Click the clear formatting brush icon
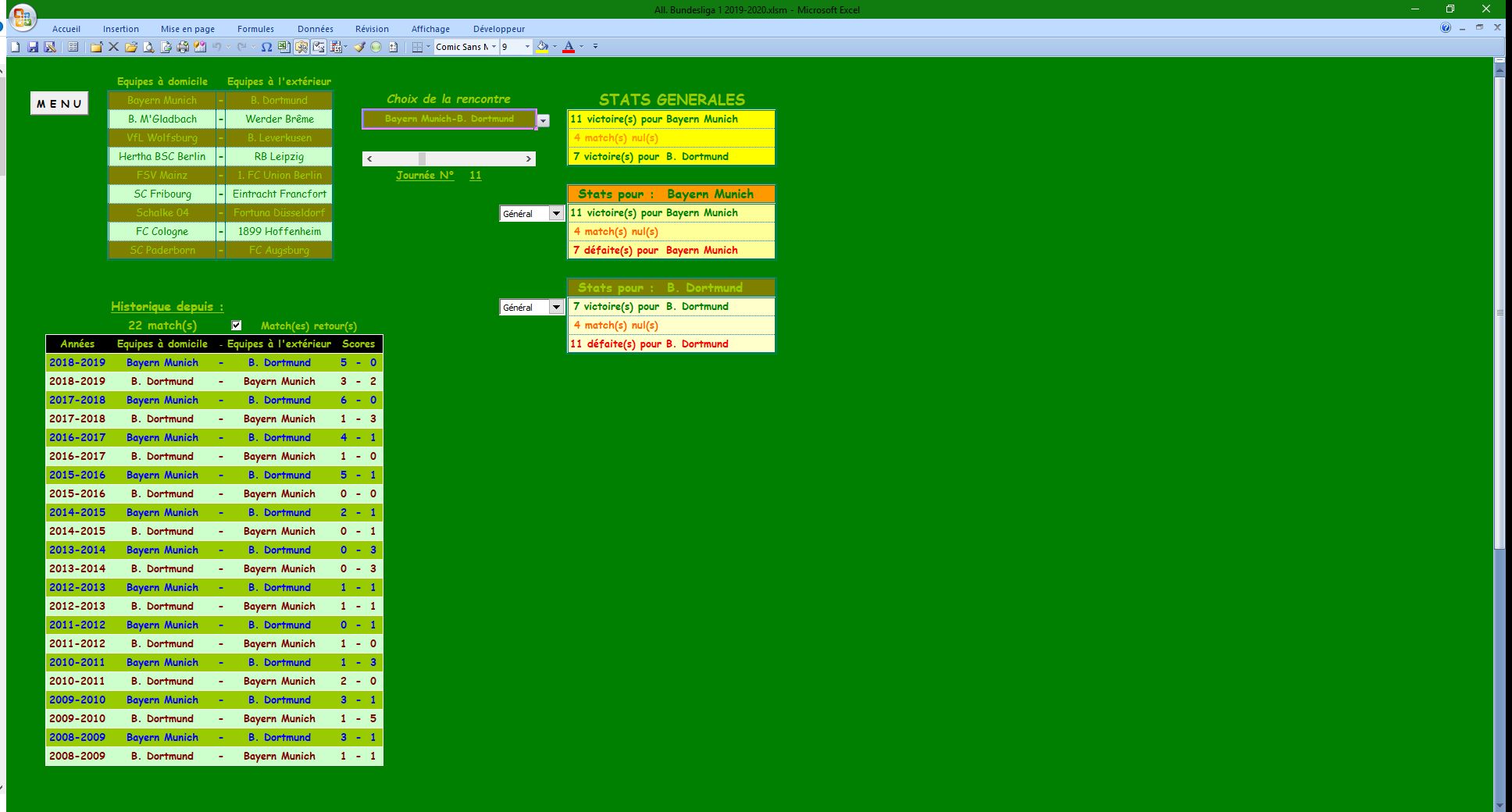 tap(359, 47)
